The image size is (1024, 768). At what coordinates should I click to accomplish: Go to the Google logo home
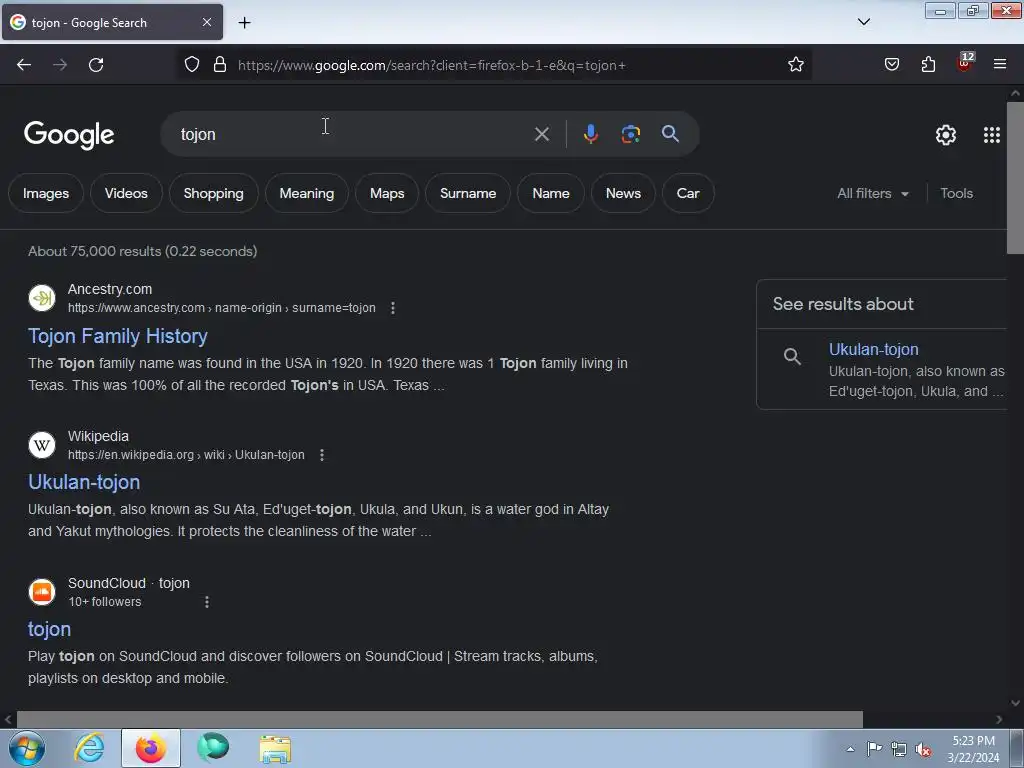click(69, 135)
